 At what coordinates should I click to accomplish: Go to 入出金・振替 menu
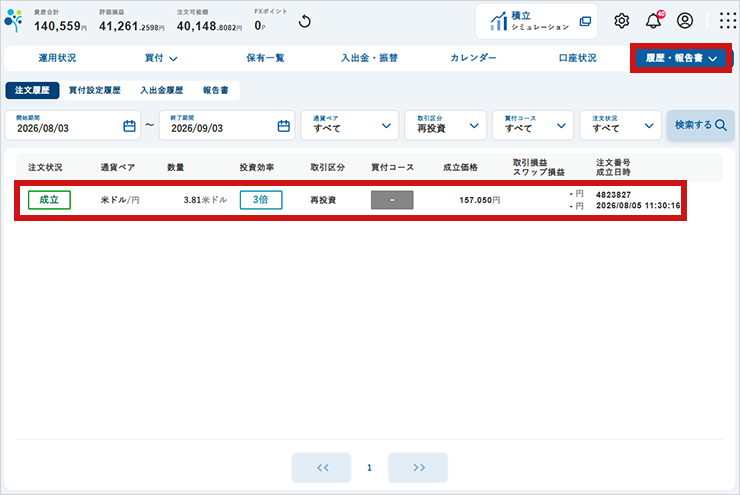[370, 58]
